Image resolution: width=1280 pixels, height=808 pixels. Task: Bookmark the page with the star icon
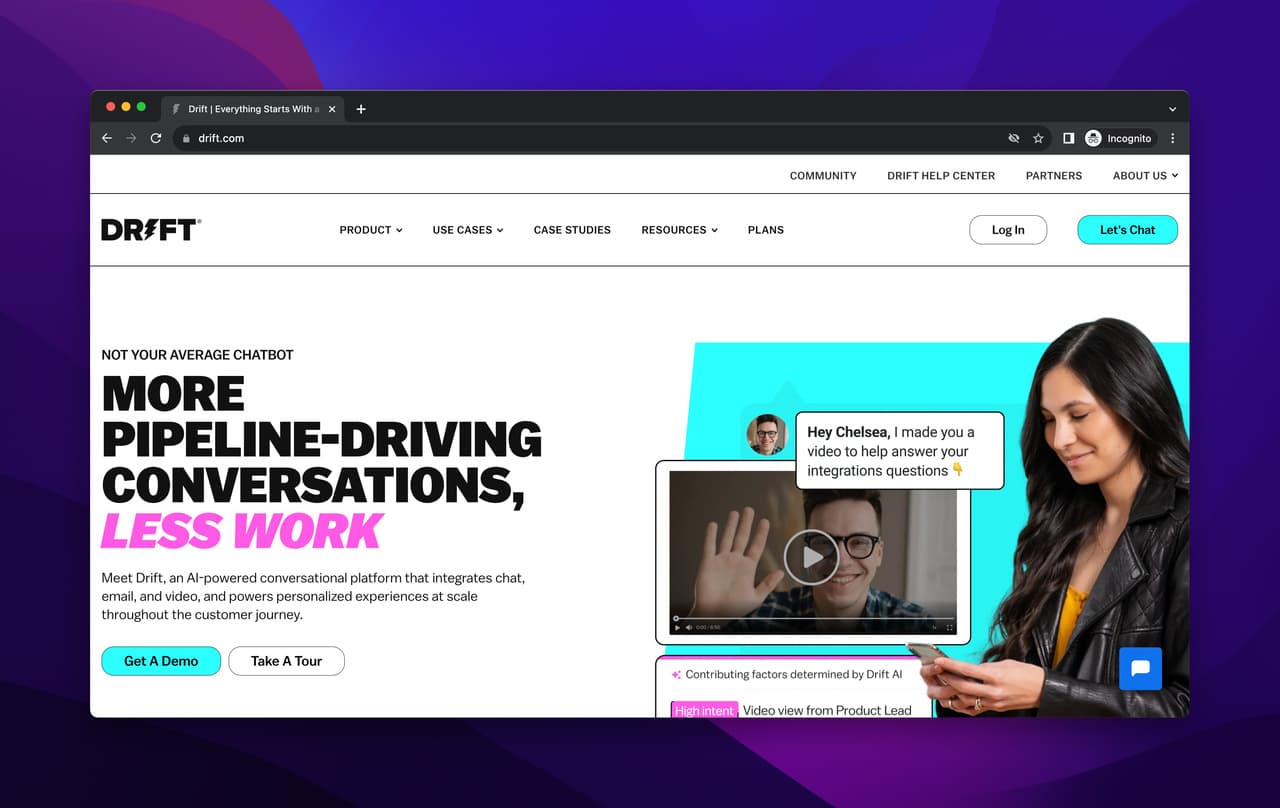point(1038,138)
